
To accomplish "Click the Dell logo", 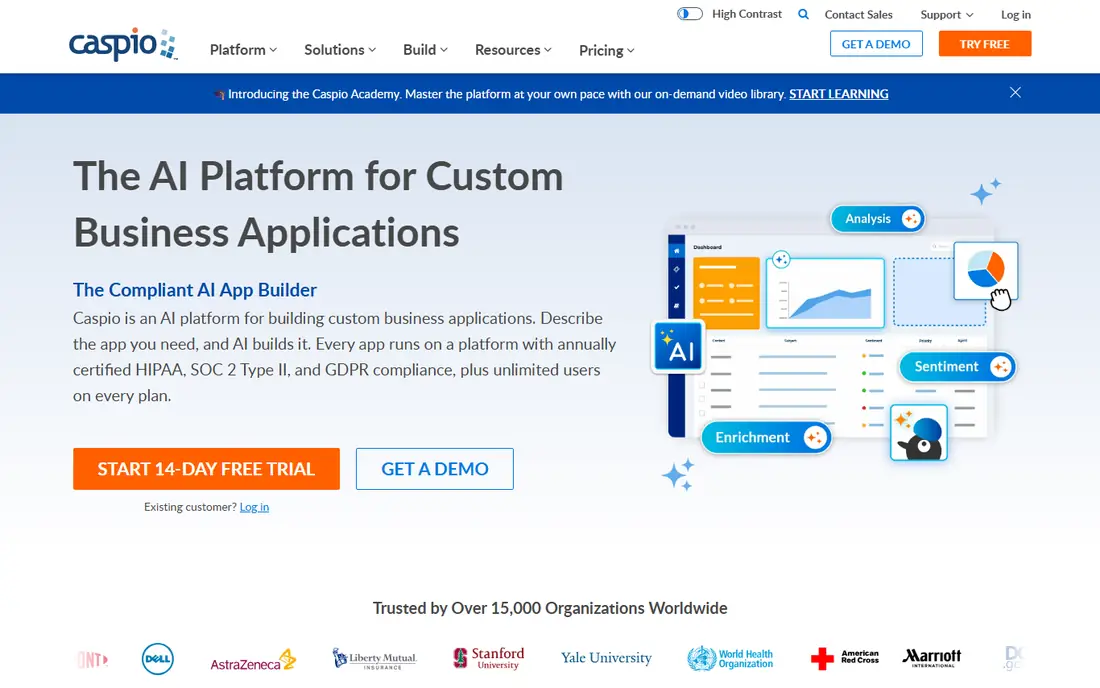I will [x=158, y=659].
